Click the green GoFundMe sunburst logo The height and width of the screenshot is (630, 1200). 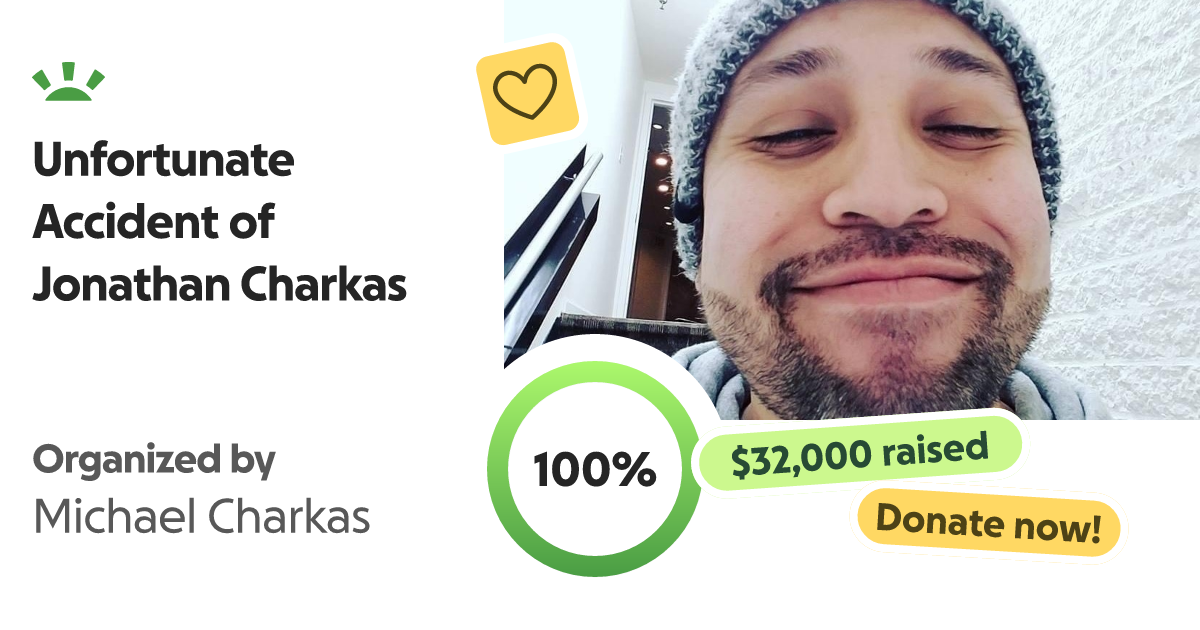[69, 83]
